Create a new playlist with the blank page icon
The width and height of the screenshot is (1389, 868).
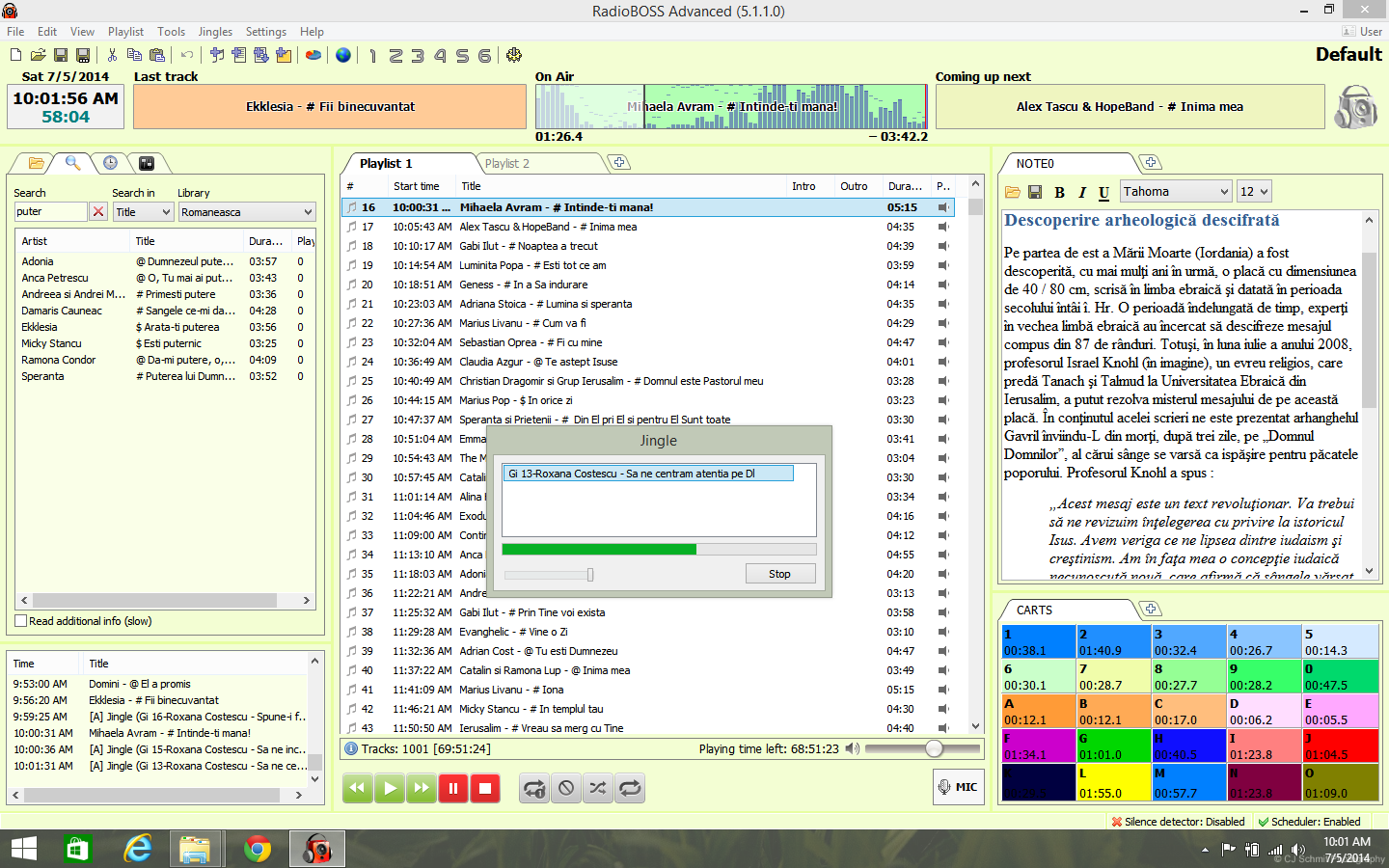click(x=16, y=55)
